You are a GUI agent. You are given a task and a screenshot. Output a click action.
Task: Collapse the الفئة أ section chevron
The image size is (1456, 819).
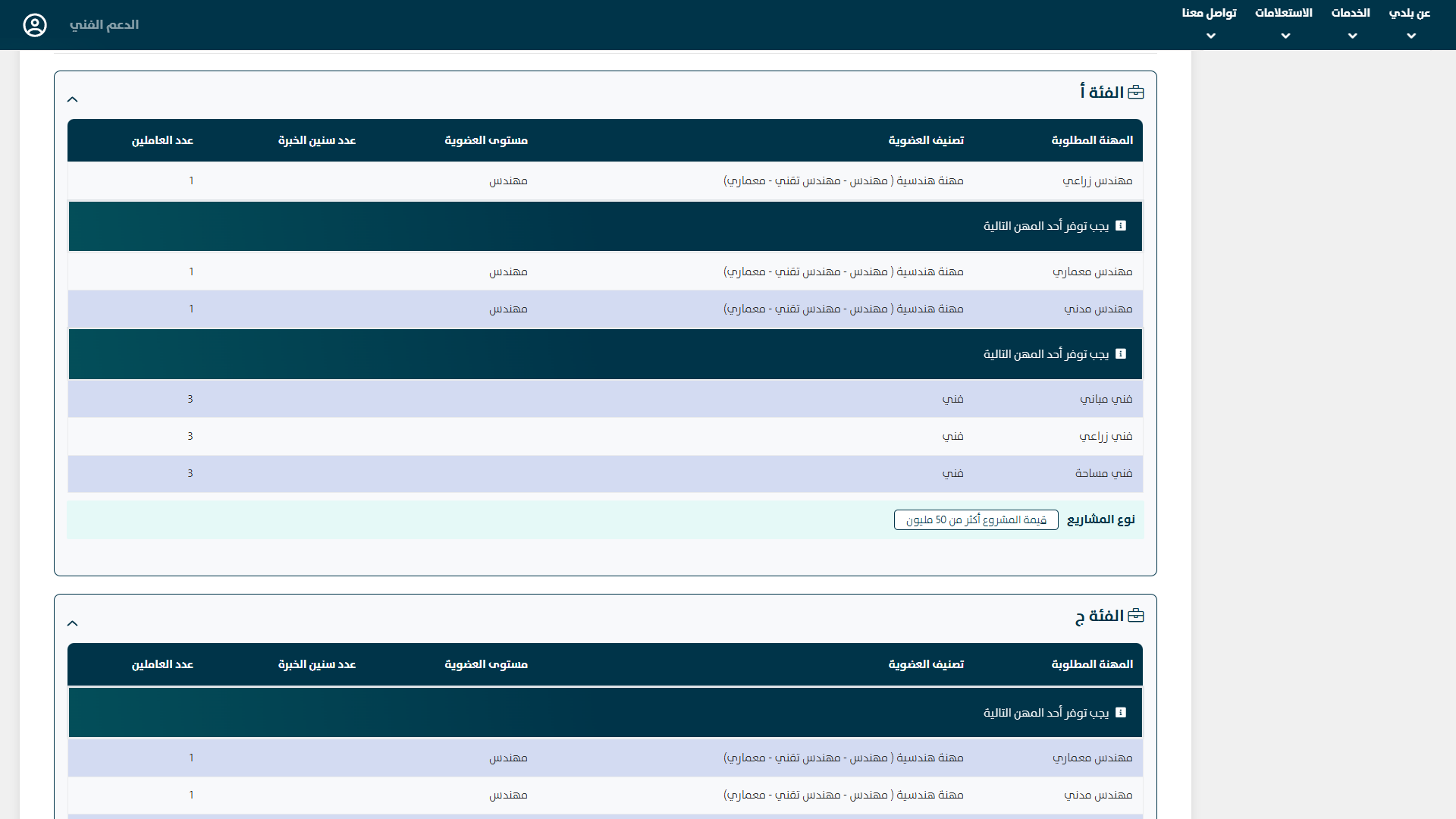tap(73, 99)
